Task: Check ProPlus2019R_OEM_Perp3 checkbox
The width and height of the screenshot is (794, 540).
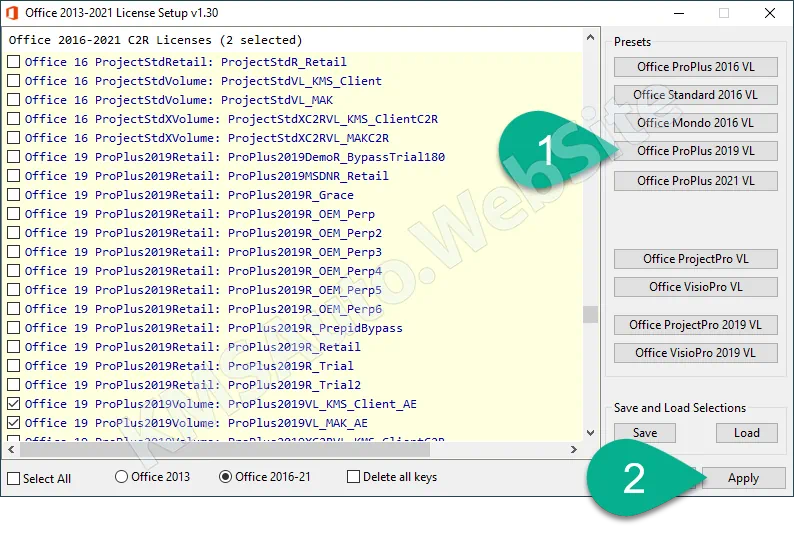Action: [x=14, y=252]
